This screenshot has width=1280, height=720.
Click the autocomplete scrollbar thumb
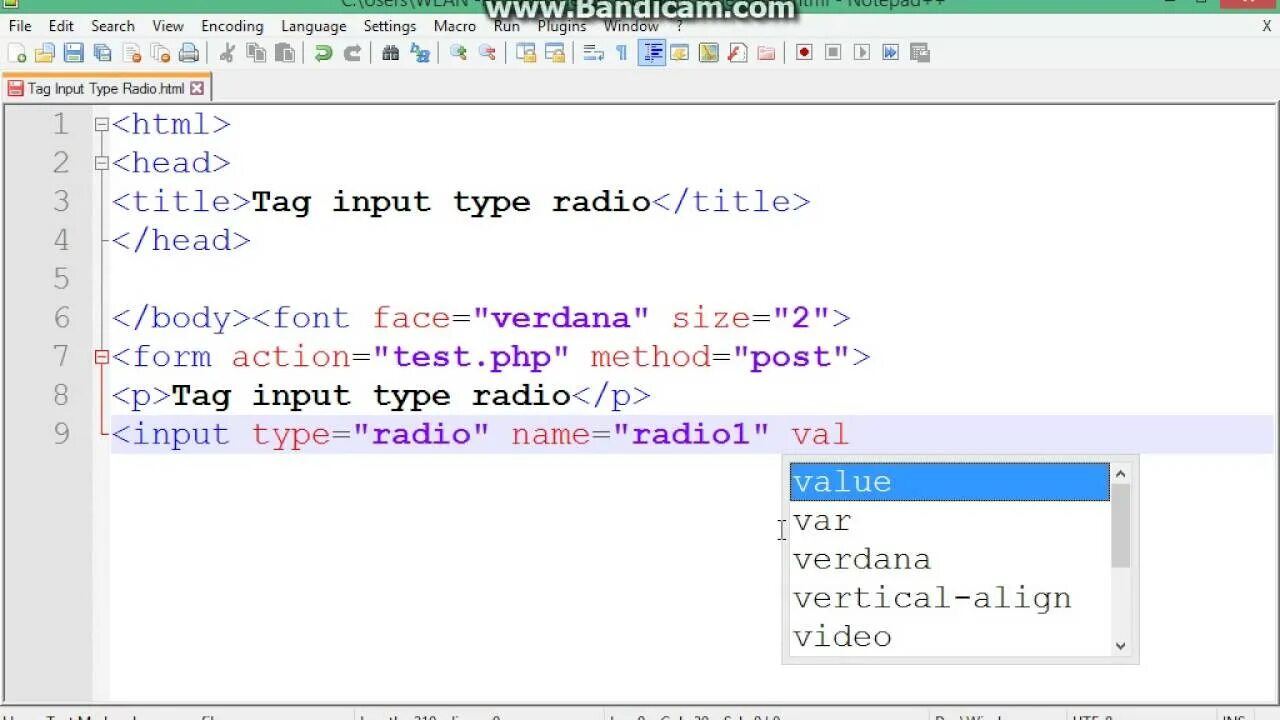point(1120,526)
